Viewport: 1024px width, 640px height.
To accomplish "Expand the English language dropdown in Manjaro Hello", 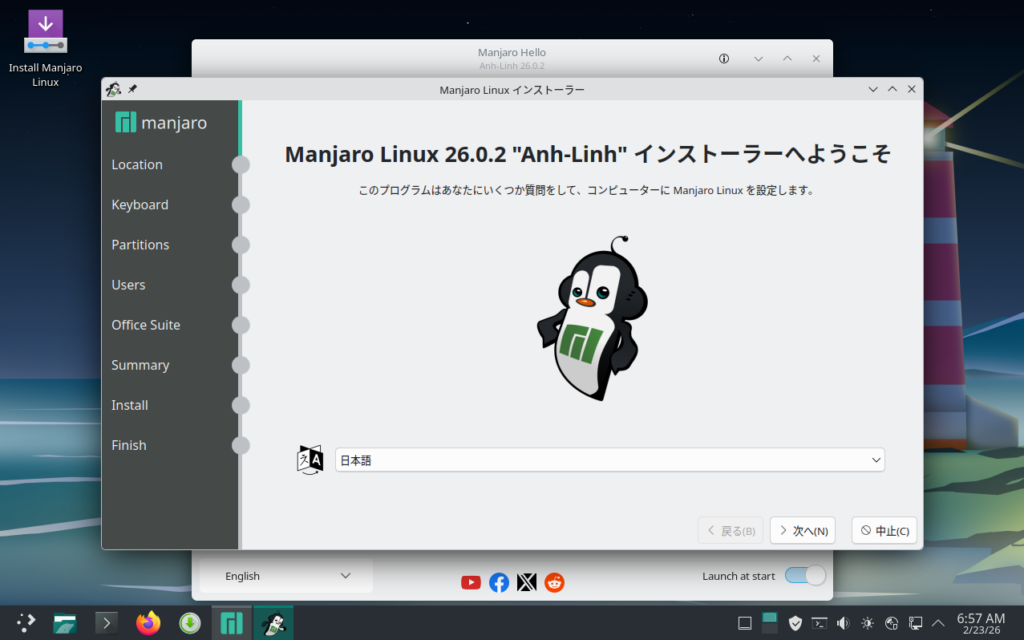I will (286, 576).
